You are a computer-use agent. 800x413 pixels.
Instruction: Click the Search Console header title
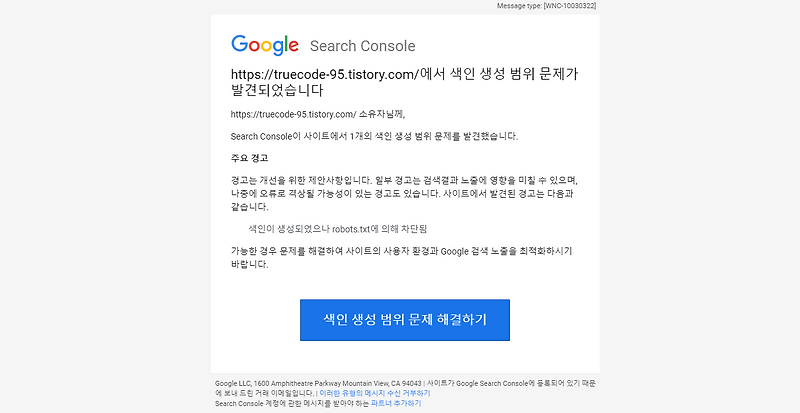click(362, 46)
